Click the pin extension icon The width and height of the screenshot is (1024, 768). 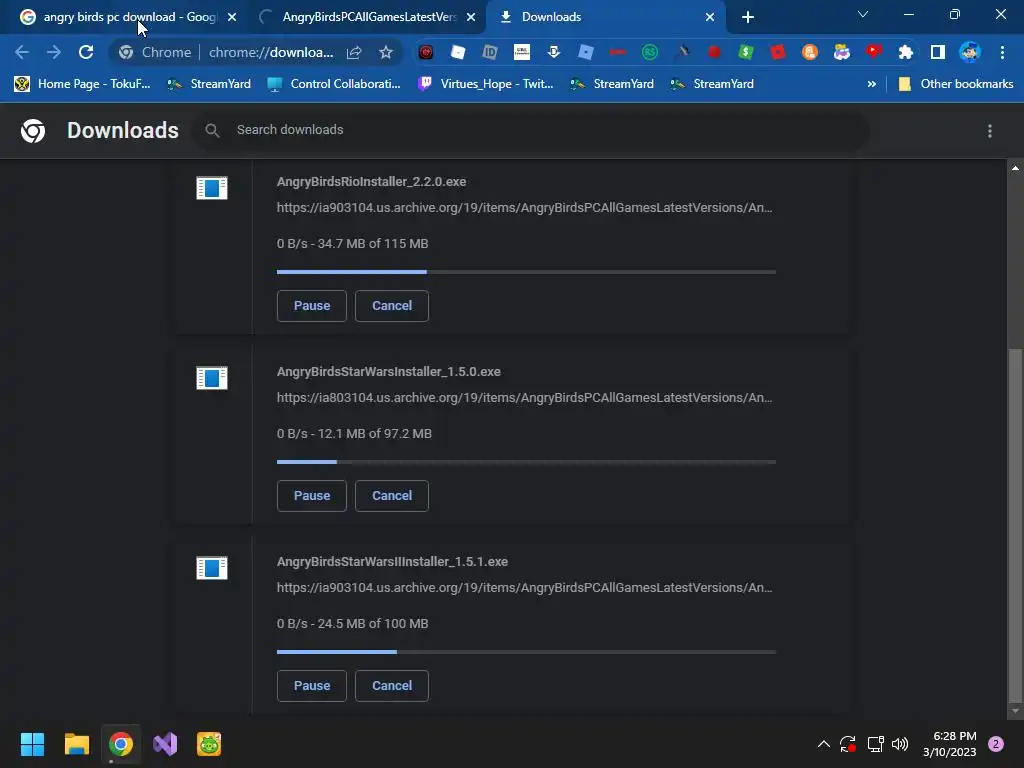[682, 52]
